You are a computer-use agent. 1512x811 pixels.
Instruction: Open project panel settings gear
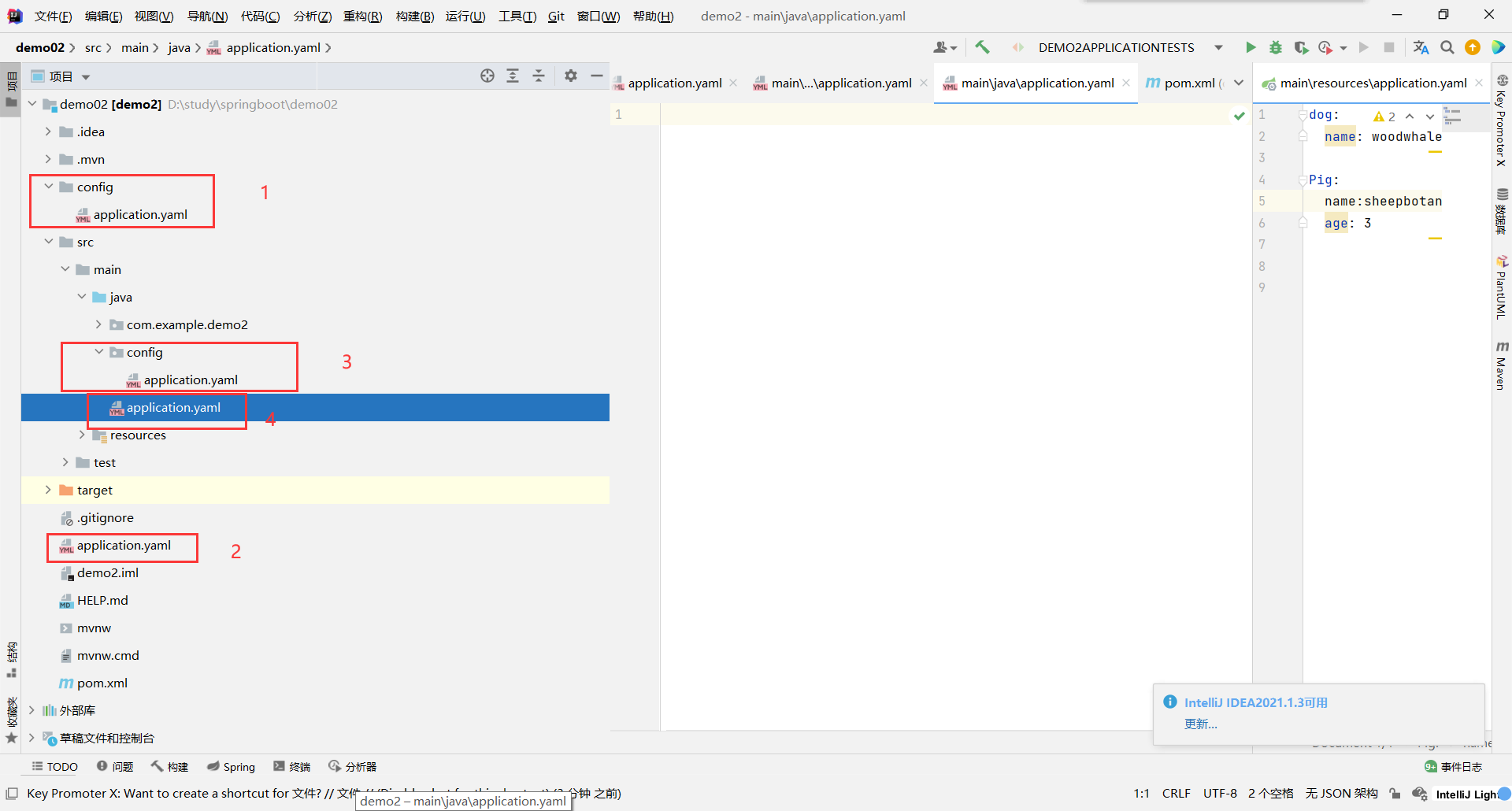click(571, 76)
